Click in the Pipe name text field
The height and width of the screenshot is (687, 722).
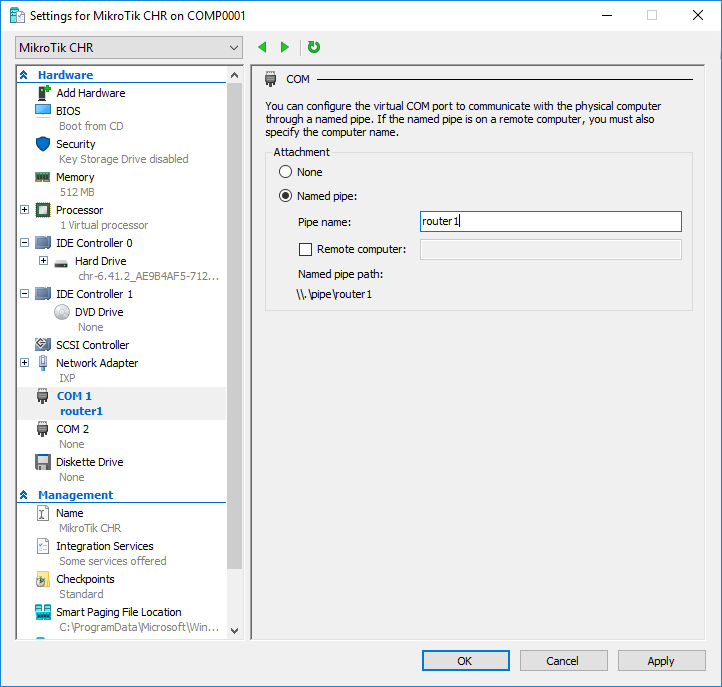click(550, 222)
